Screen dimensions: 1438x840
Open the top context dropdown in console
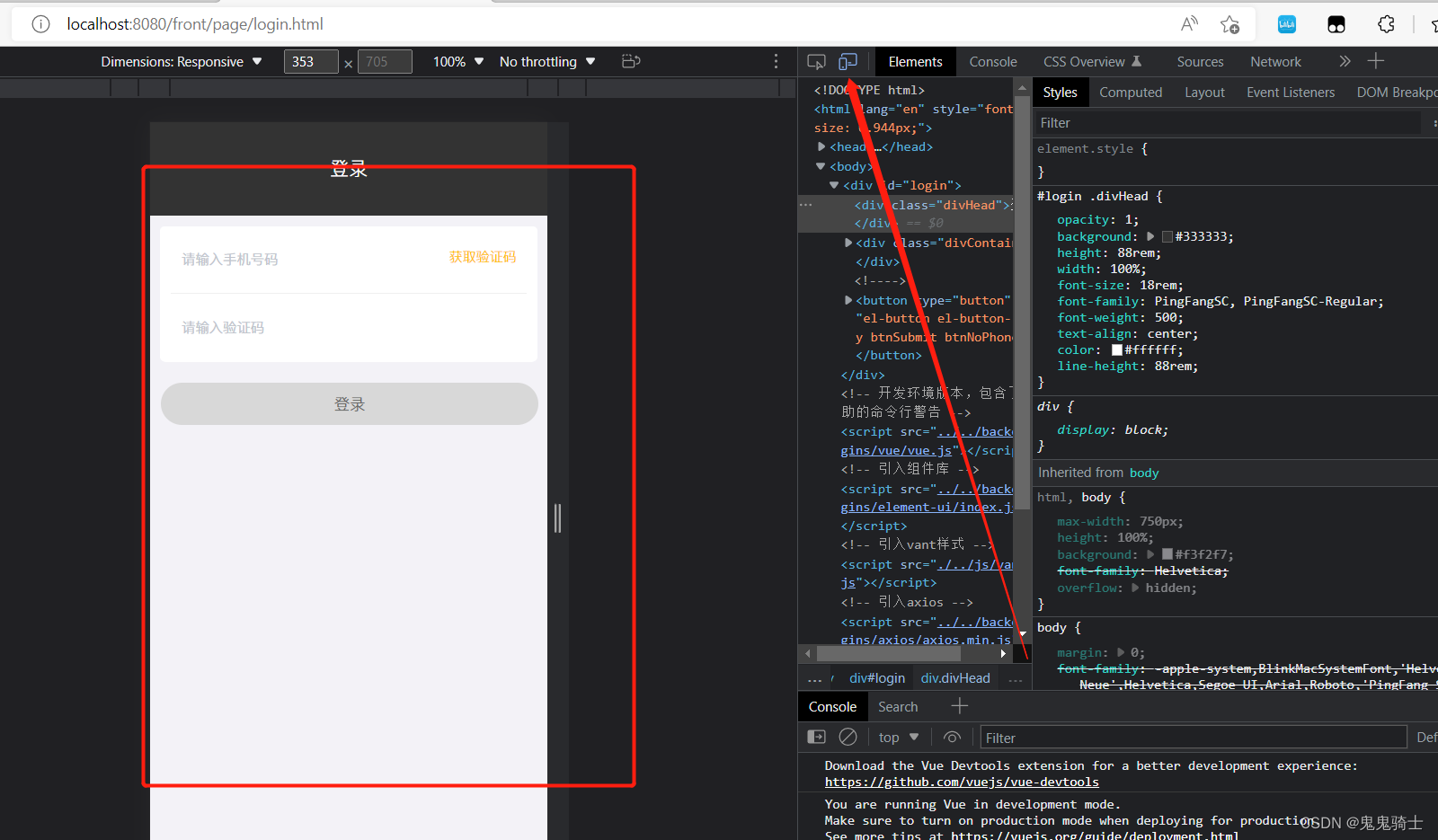(x=899, y=737)
